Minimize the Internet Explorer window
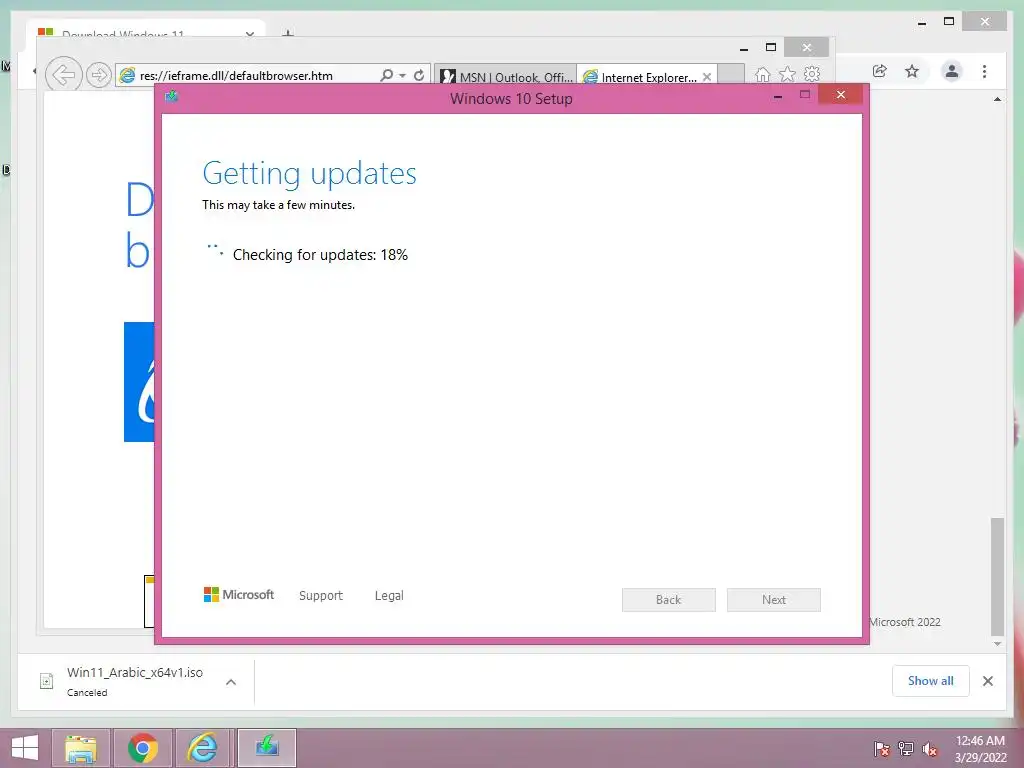 point(744,48)
